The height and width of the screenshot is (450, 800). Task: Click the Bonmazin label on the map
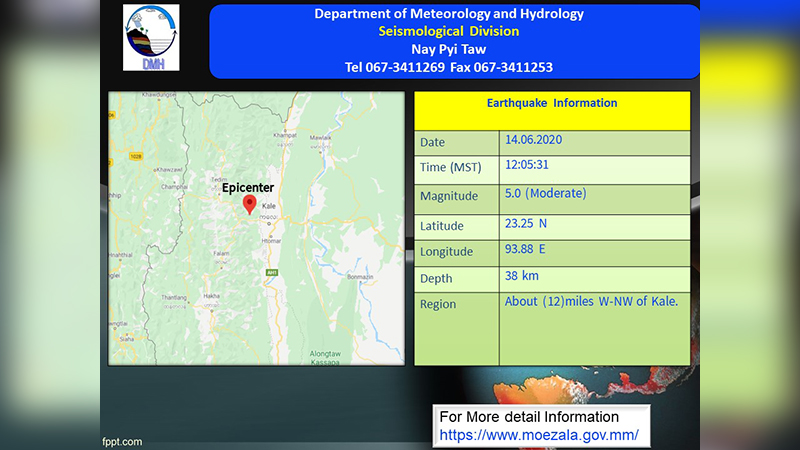click(x=360, y=277)
